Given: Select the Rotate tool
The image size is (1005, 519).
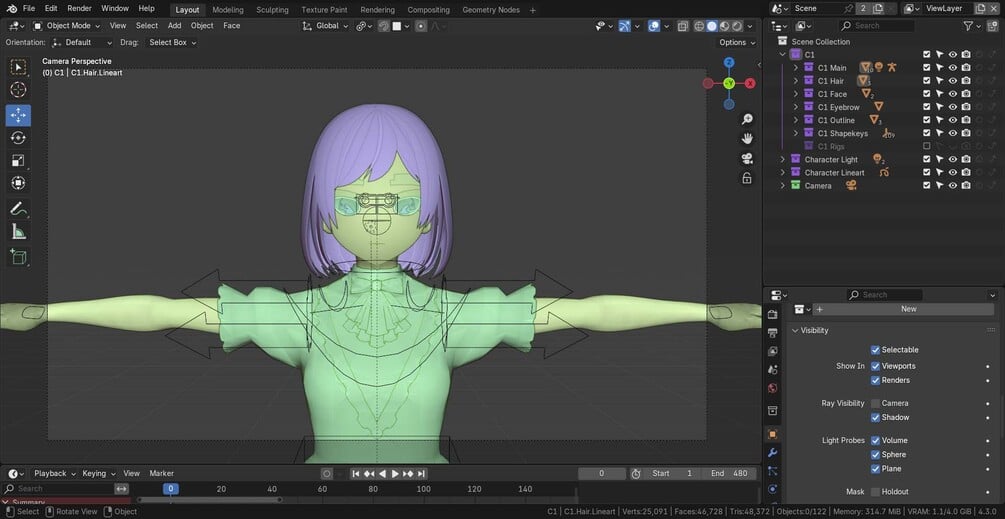Looking at the screenshot, I should coord(18,138).
